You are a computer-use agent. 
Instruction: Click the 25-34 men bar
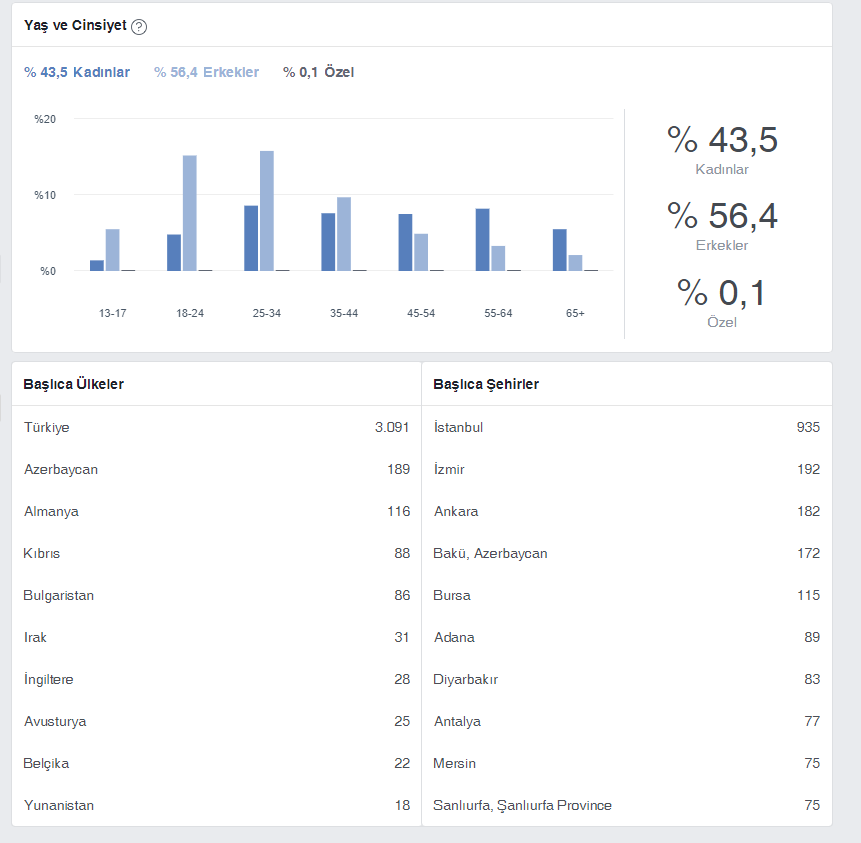tap(267, 211)
